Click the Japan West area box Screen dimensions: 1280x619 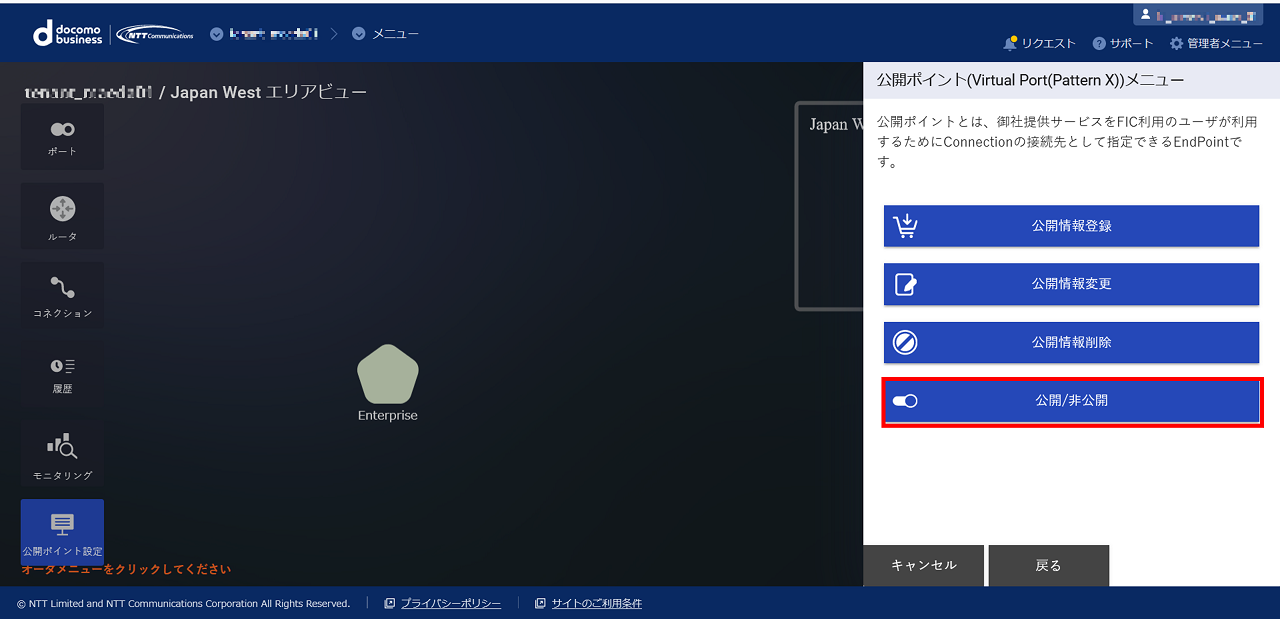pyautogui.click(x=830, y=206)
